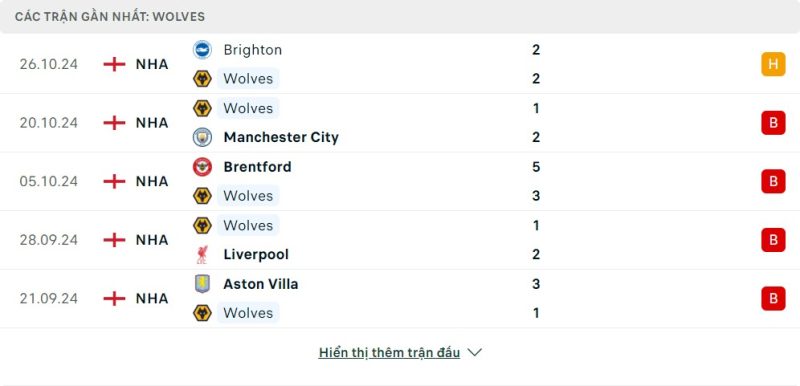Click the NHA league label for 20.10.24
This screenshot has width=800, height=386.
coord(152,123)
